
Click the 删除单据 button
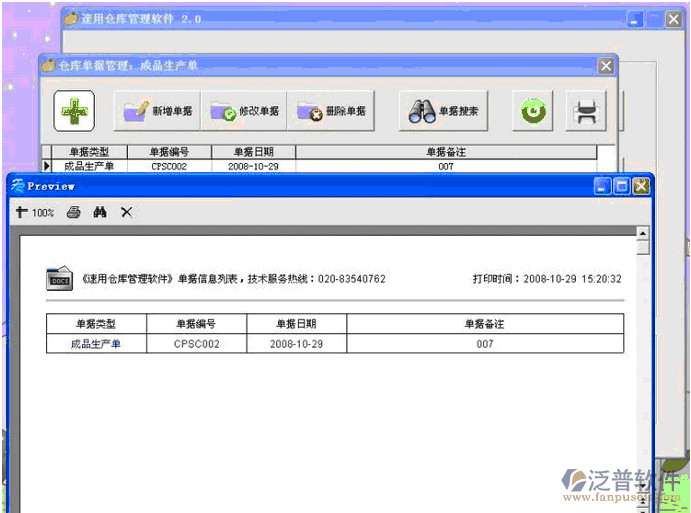(331, 111)
